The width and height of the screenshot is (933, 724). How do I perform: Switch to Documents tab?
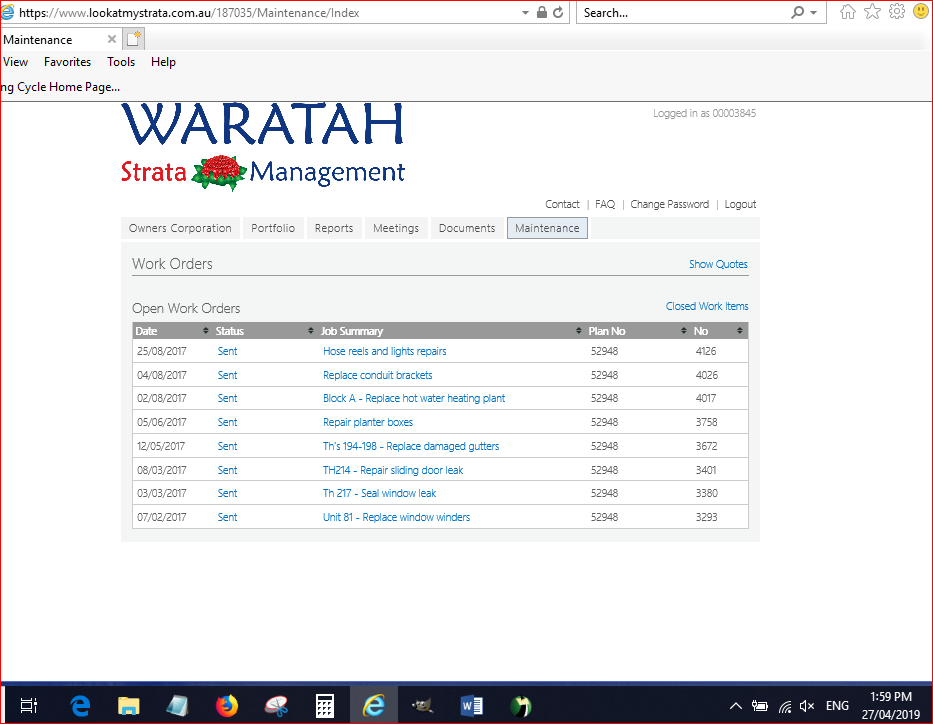pyautogui.click(x=467, y=228)
